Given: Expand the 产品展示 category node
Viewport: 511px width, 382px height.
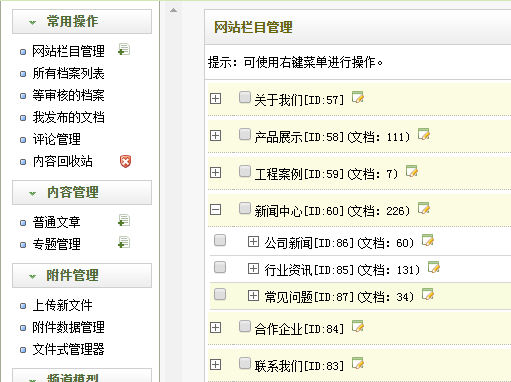Looking at the screenshot, I should [215, 136].
